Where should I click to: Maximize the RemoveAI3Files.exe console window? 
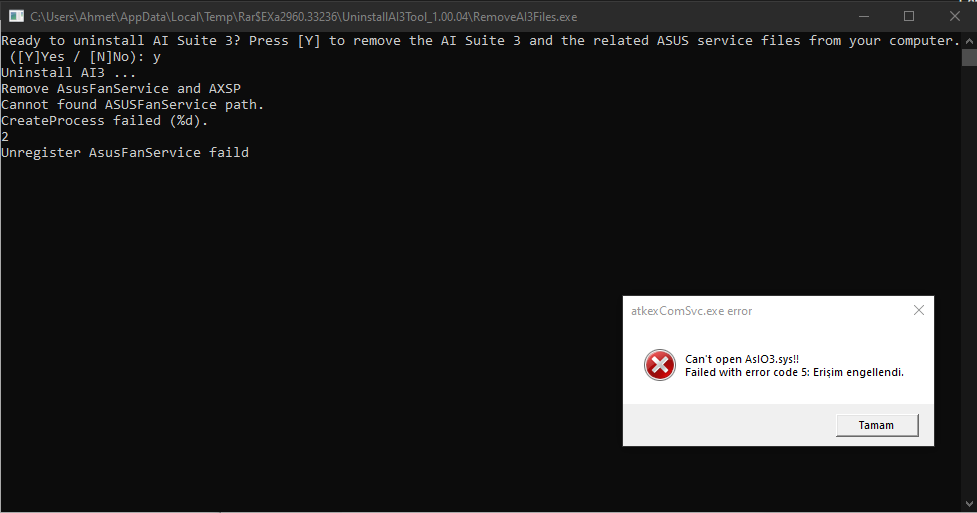909,16
